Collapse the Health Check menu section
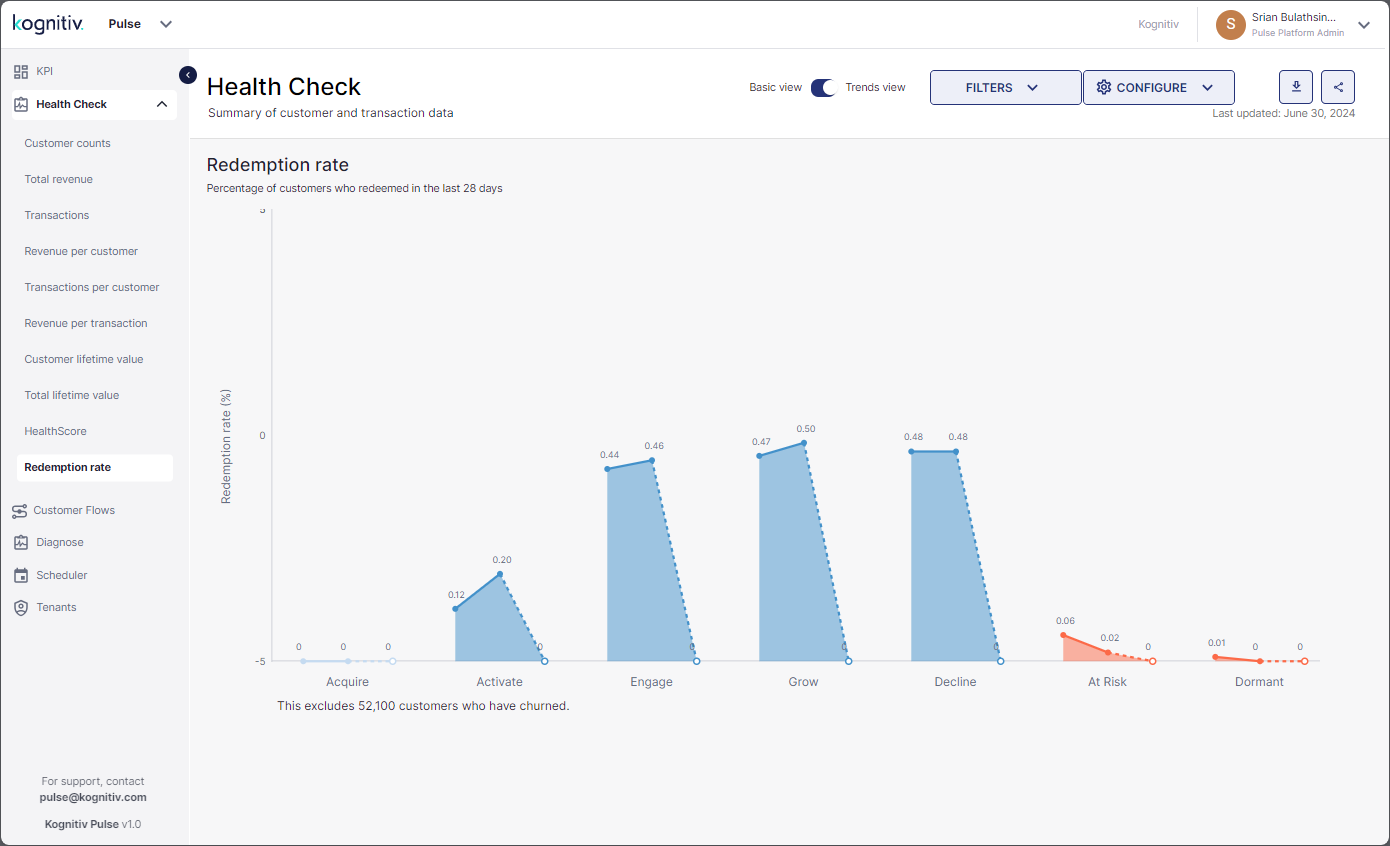This screenshot has width=1390, height=846. tap(162, 104)
